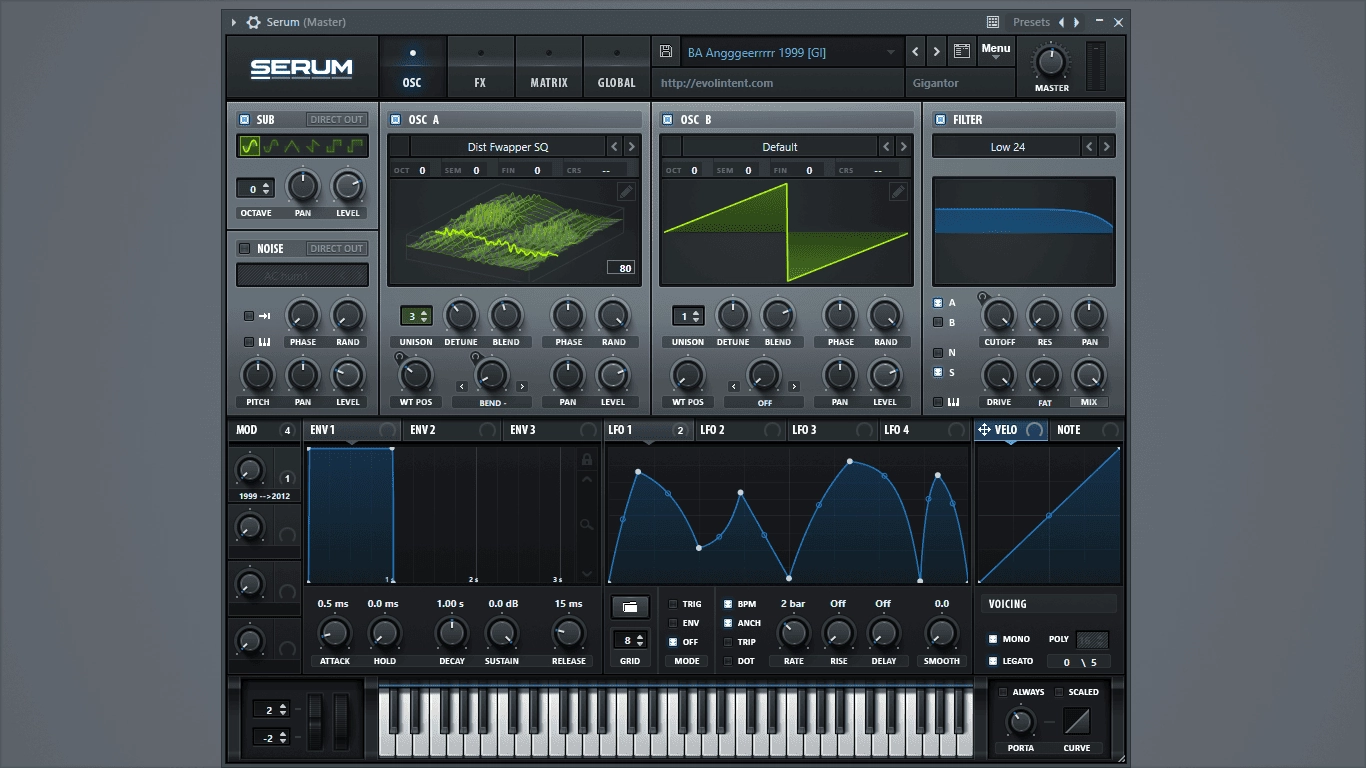Screen dimensions: 1366x768
Task: Enable noise one-shot checkbox
Action: (x=249, y=316)
